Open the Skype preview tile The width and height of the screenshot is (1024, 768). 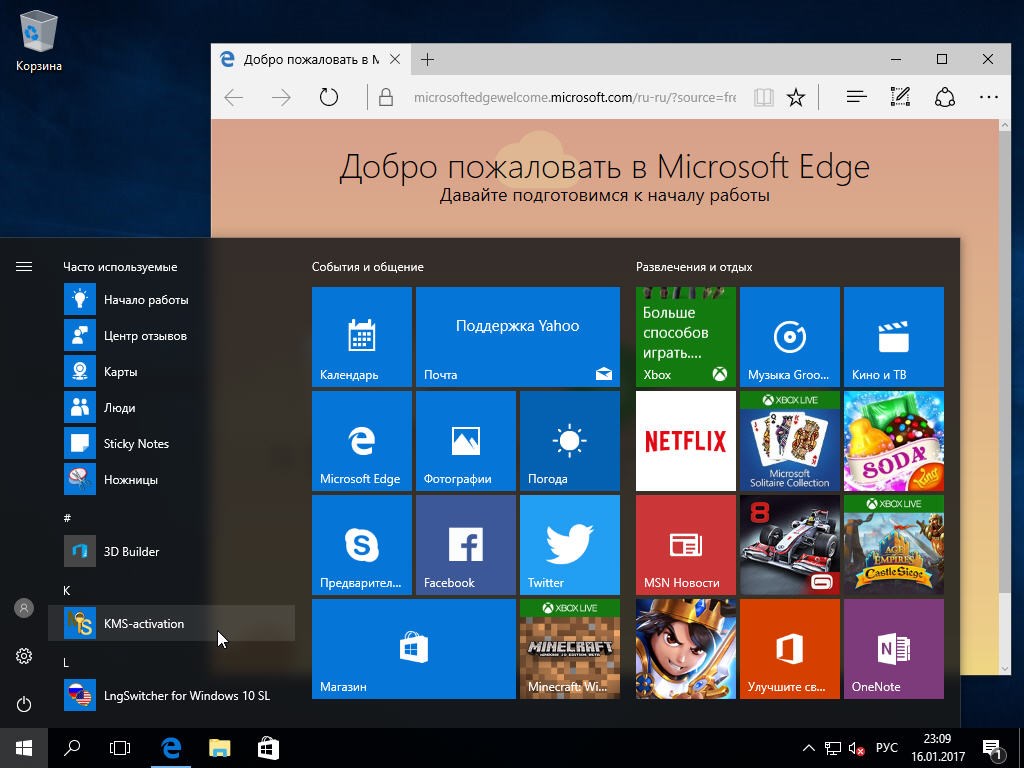tap(362, 545)
